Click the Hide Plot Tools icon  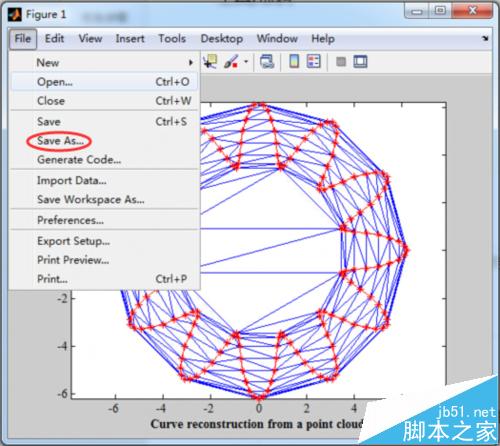(x=341, y=62)
